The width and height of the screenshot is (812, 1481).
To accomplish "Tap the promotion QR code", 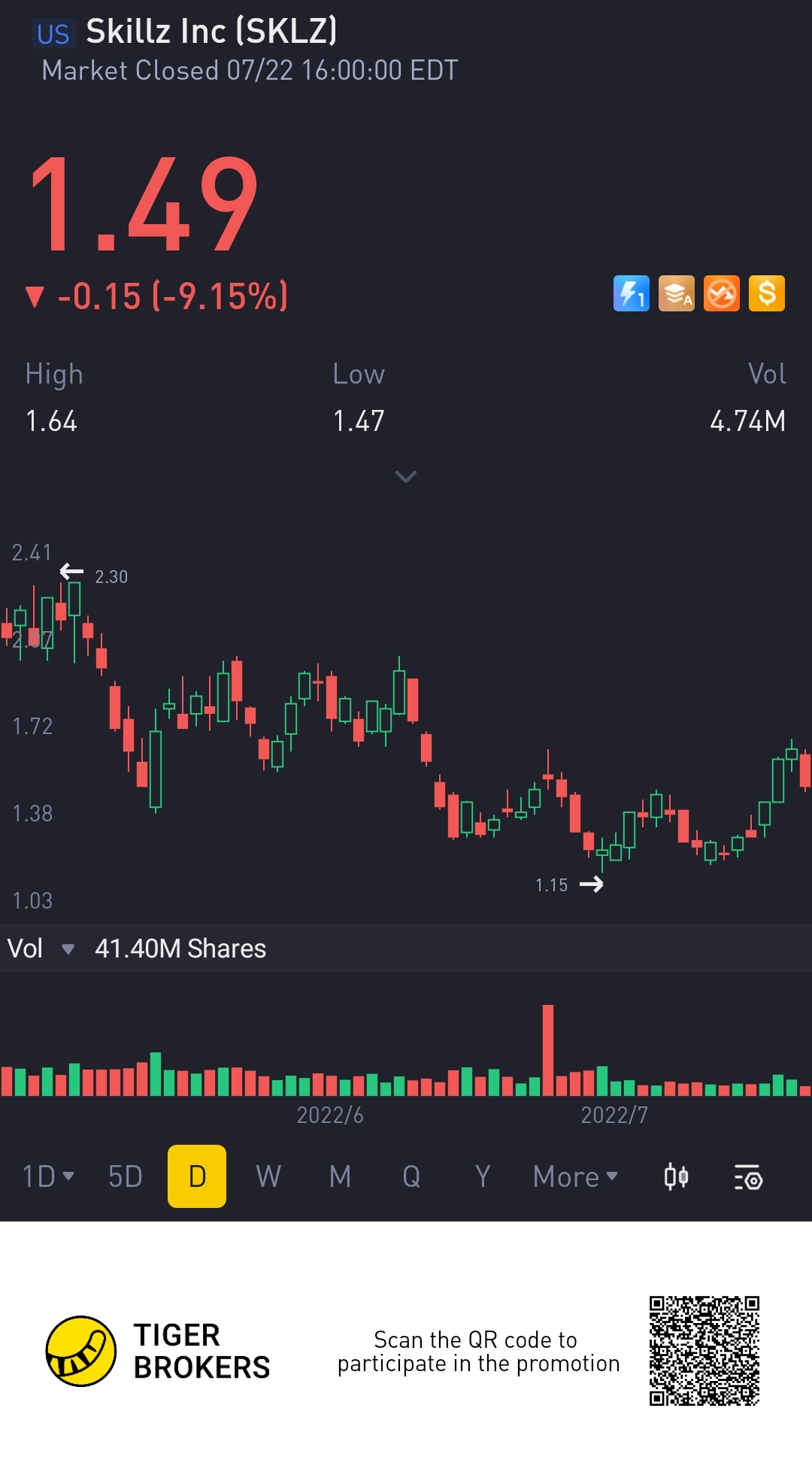I will [704, 1350].
